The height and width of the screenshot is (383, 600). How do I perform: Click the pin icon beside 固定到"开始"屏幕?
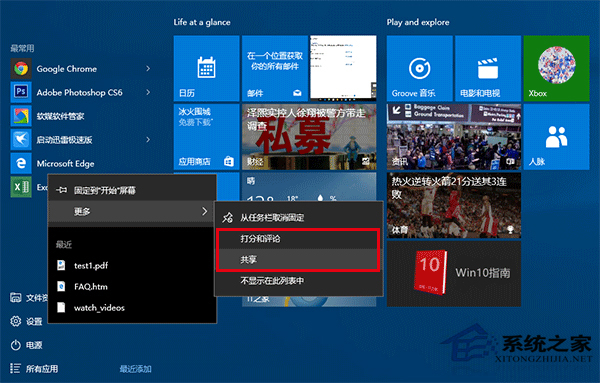coord(61,190)
